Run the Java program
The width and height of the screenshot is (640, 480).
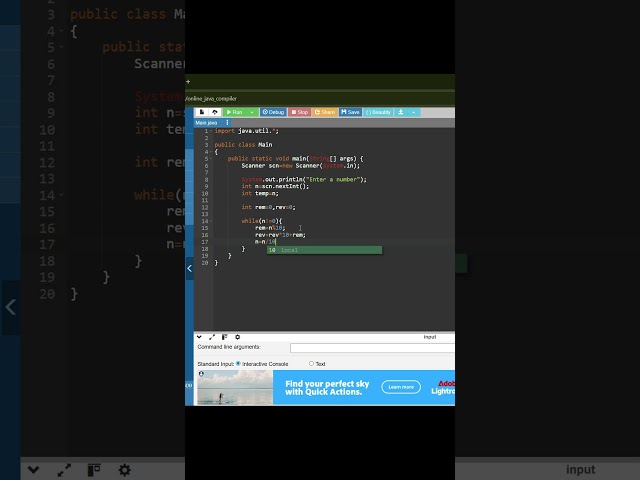(235, 112)
